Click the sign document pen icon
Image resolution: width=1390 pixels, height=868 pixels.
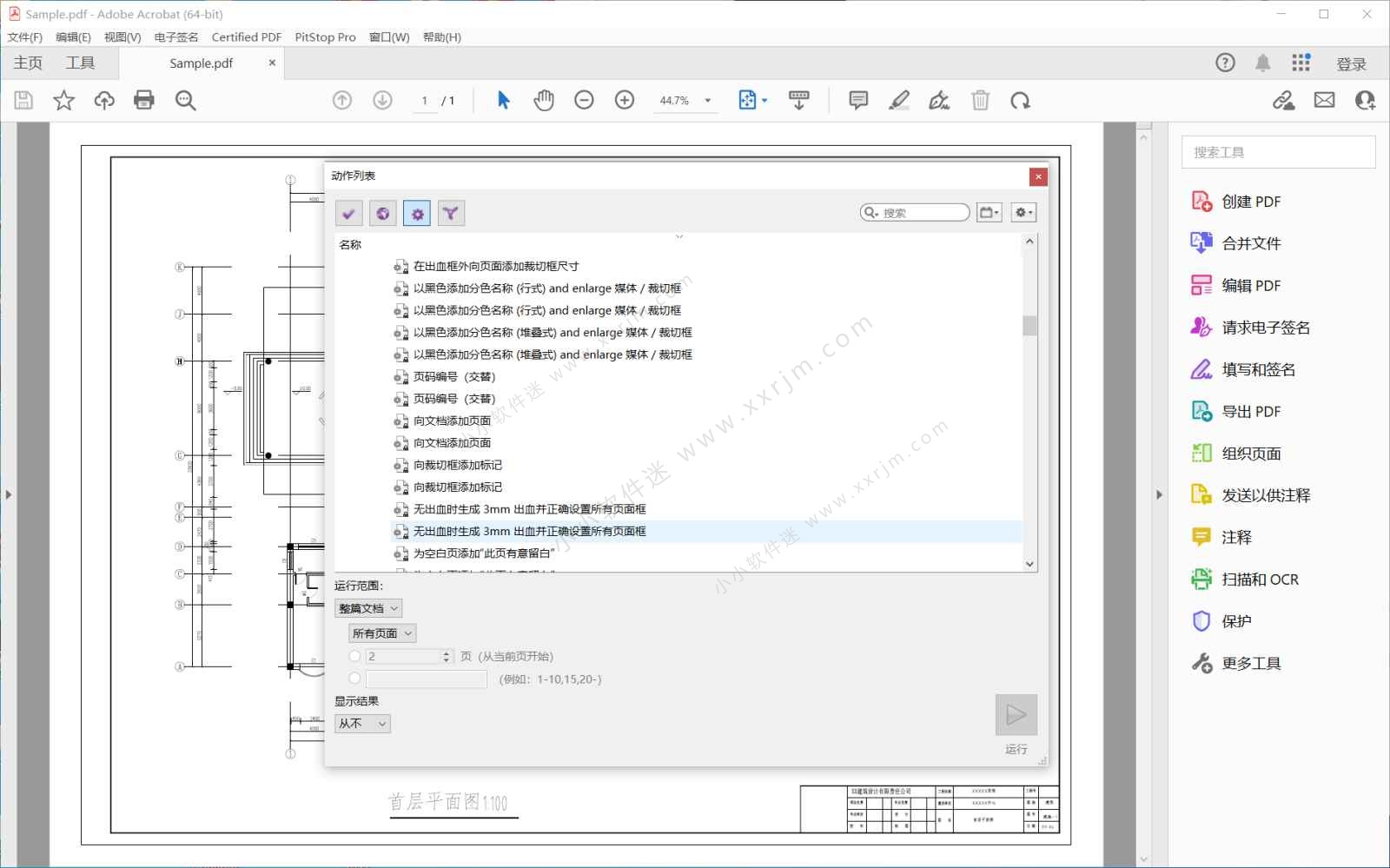(939, 101)
